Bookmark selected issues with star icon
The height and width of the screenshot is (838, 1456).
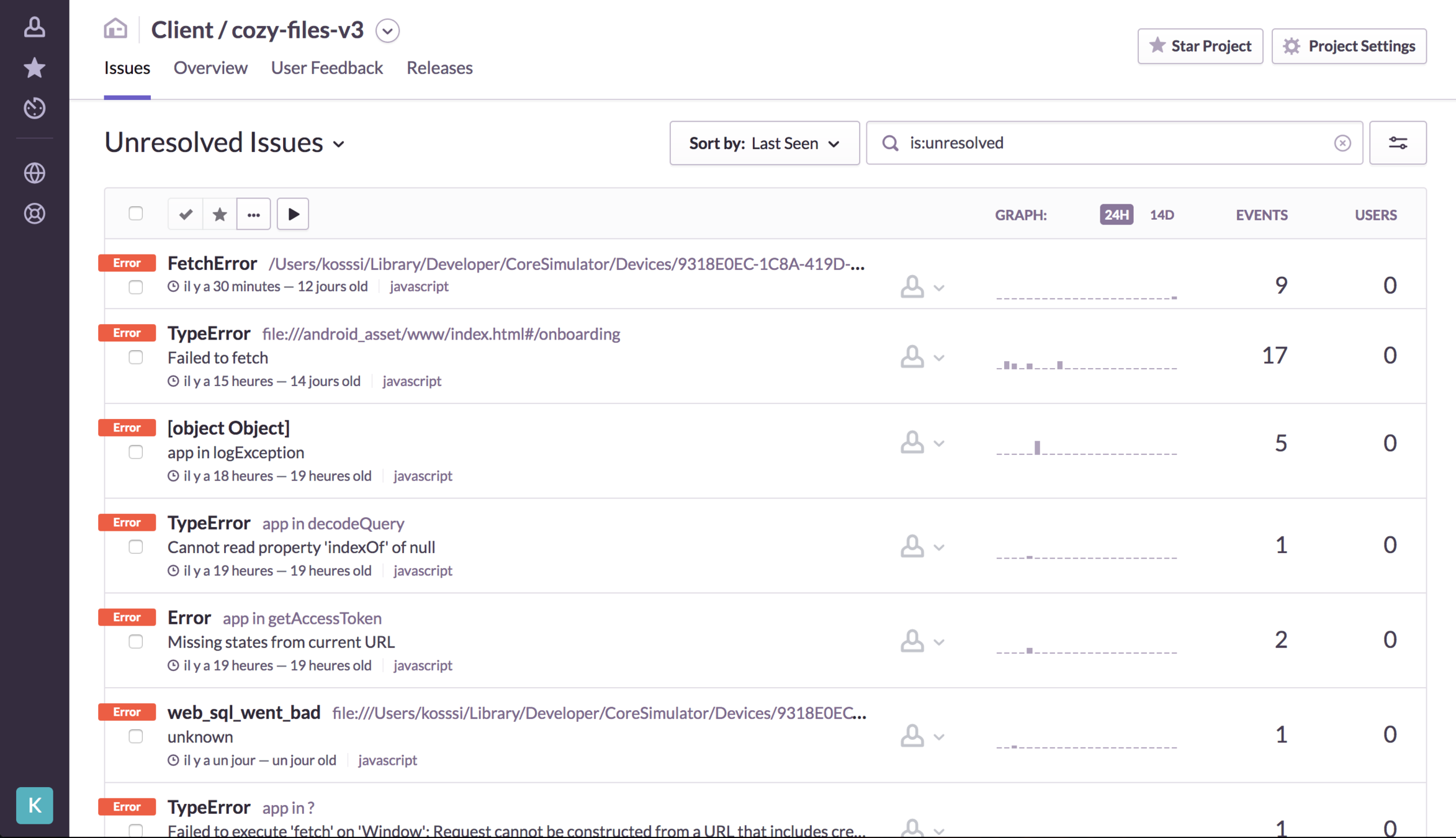pyautogui.click(x=219, y=214)
